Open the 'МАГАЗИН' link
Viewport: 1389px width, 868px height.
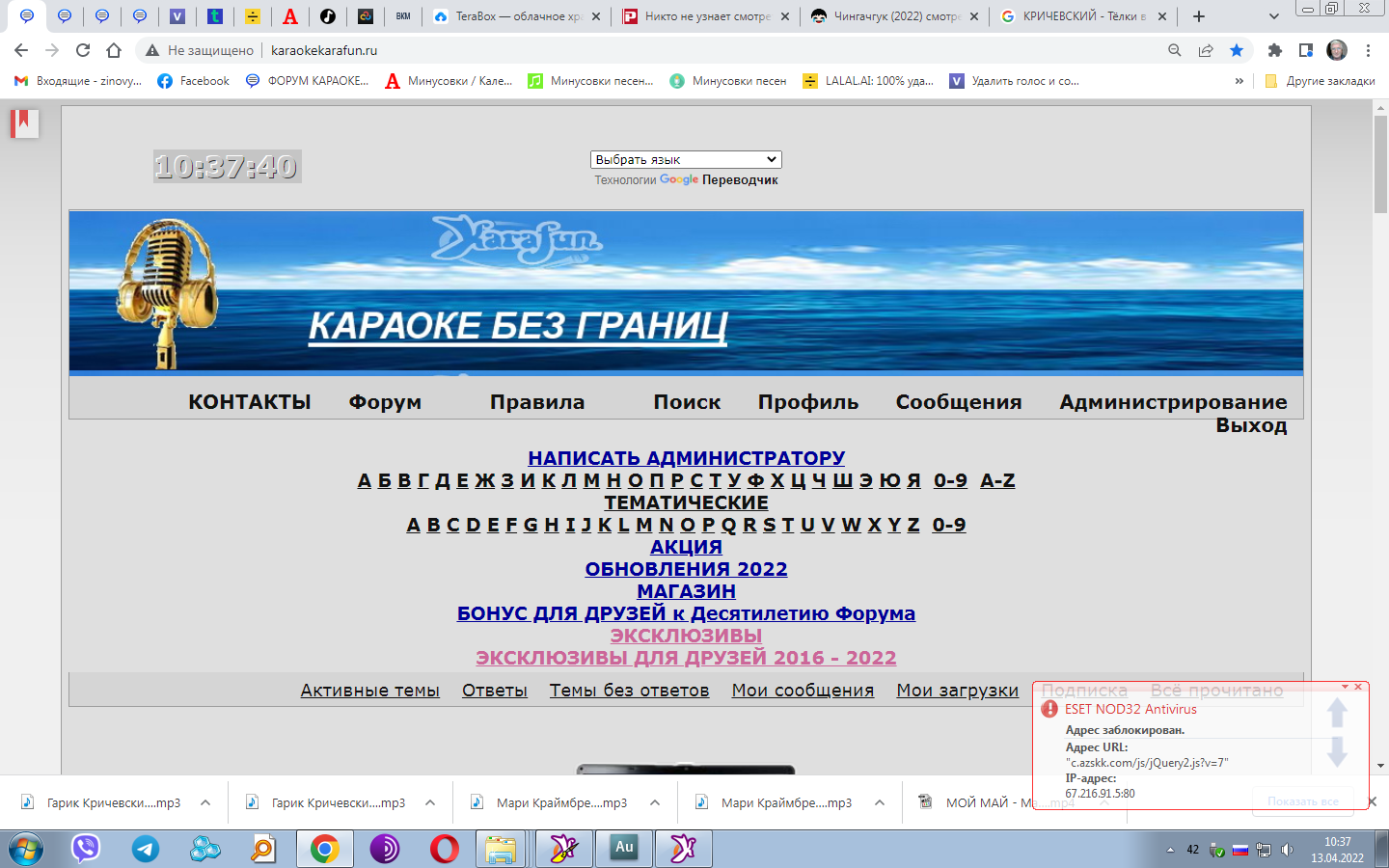click(x=686, y=591)
